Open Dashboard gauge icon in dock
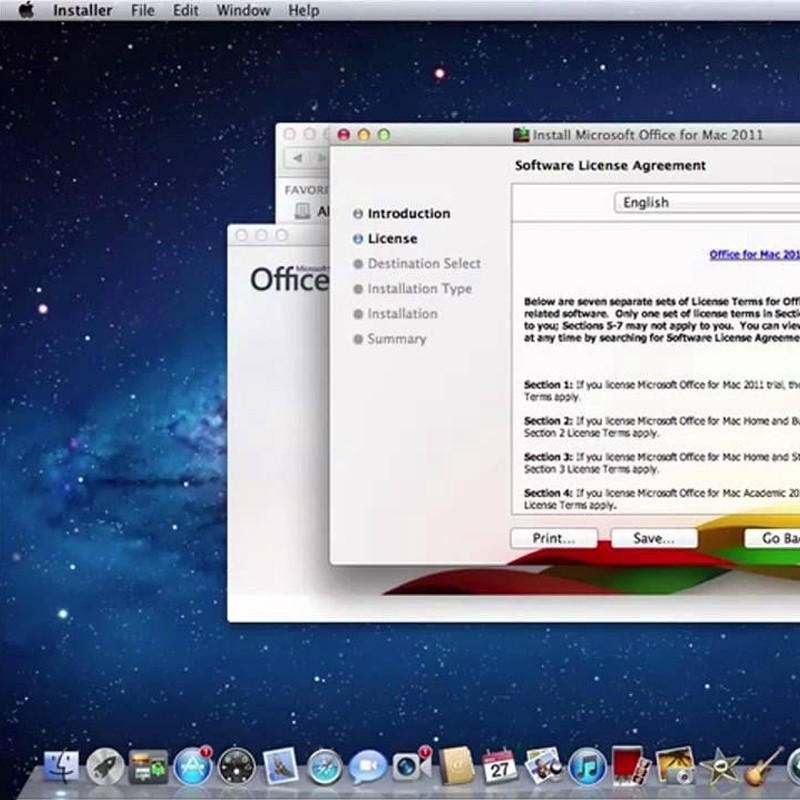This screenshot has height=800, width=800. [x=237, y=767]
